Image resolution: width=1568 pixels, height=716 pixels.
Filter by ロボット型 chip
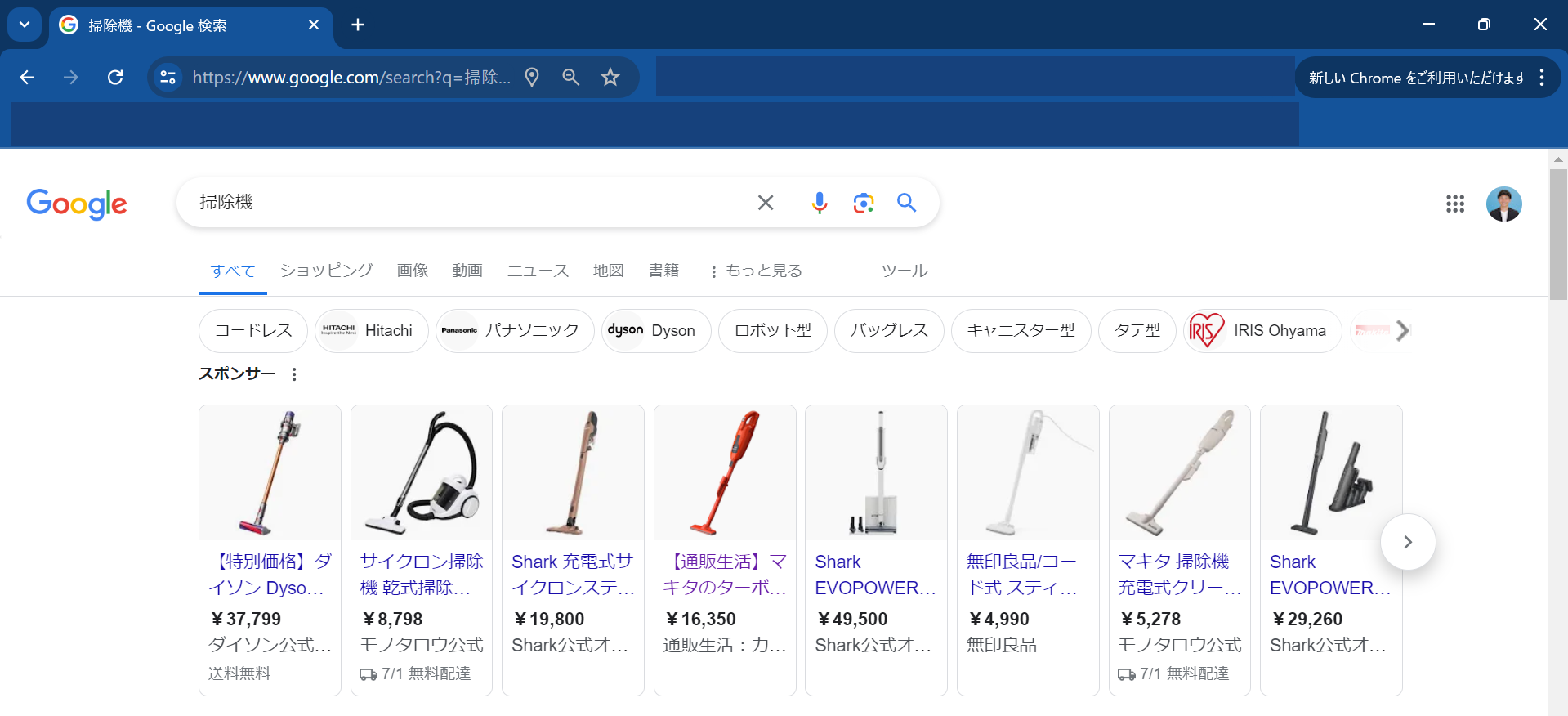(773, 330)
